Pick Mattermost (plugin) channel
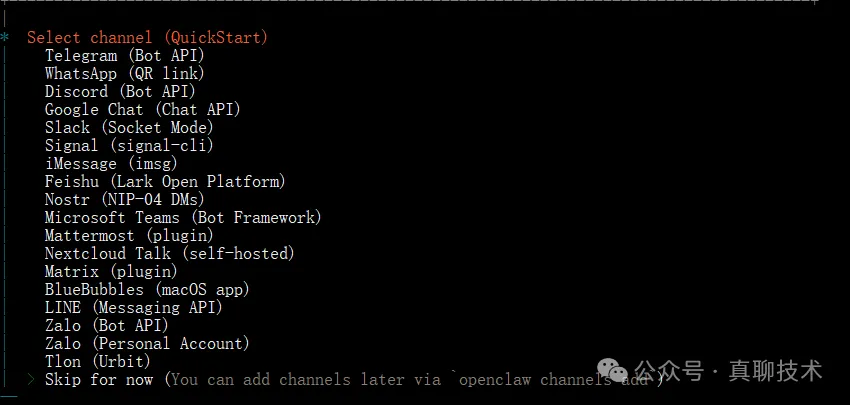This screenshot has width=850, height=405. click(129, 236)
